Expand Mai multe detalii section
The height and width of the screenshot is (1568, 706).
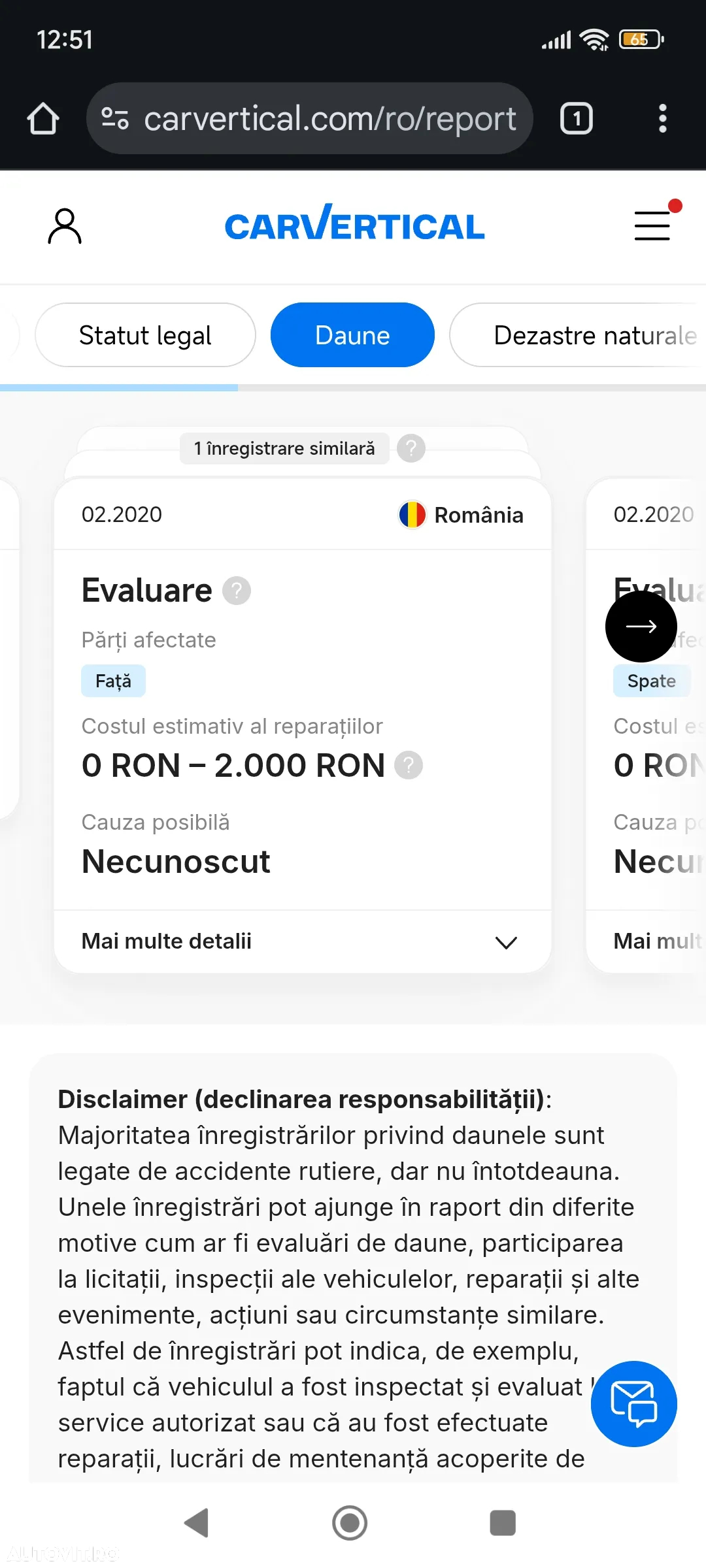click(x=303, y=941)
